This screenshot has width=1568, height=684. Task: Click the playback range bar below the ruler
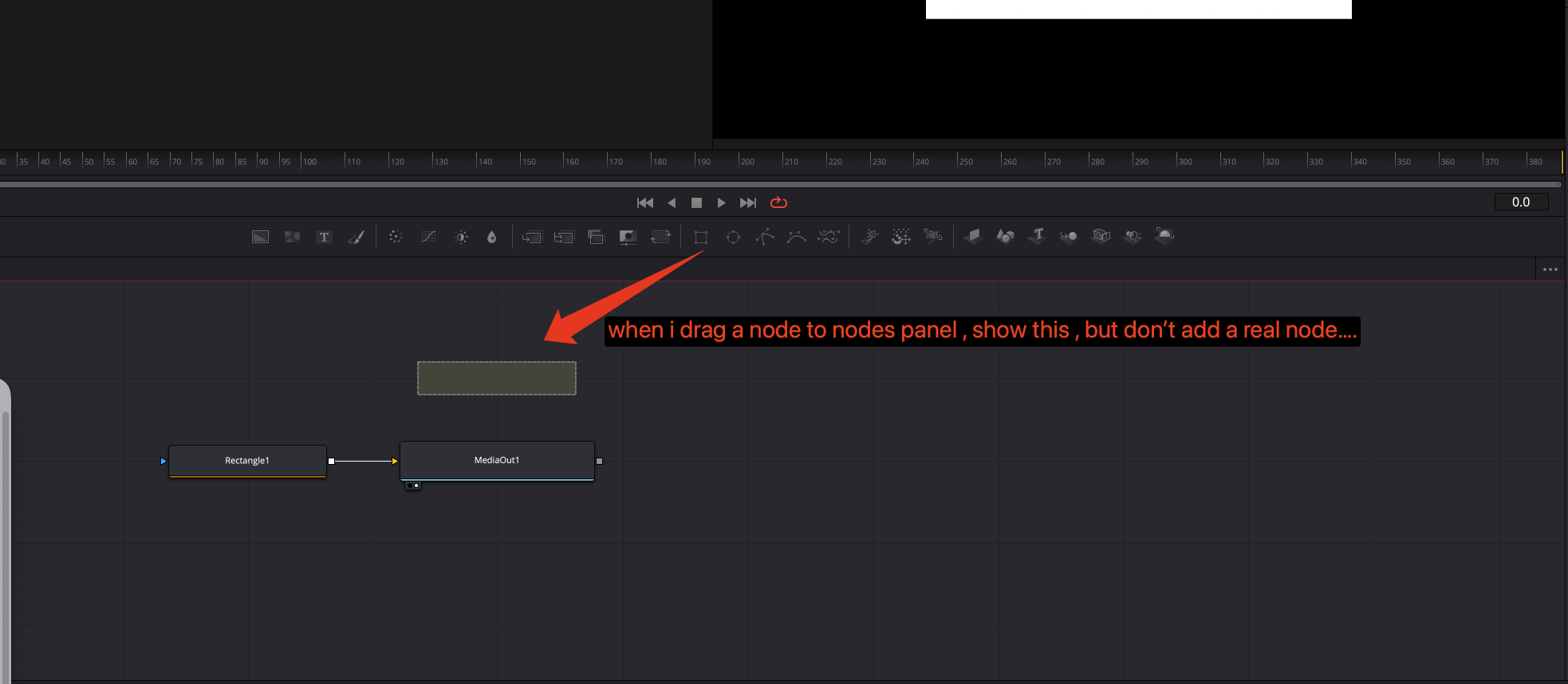[781, 184]
